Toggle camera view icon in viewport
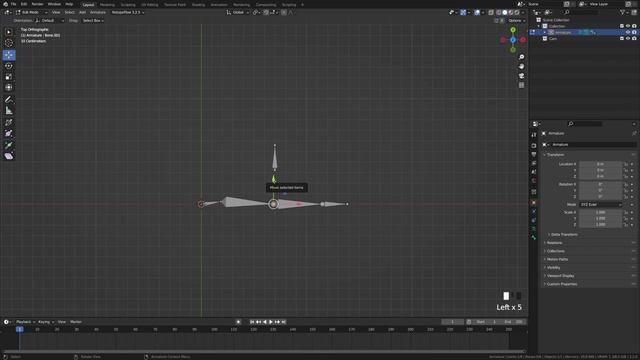The image size is (640, 360). tap(521, 76)
